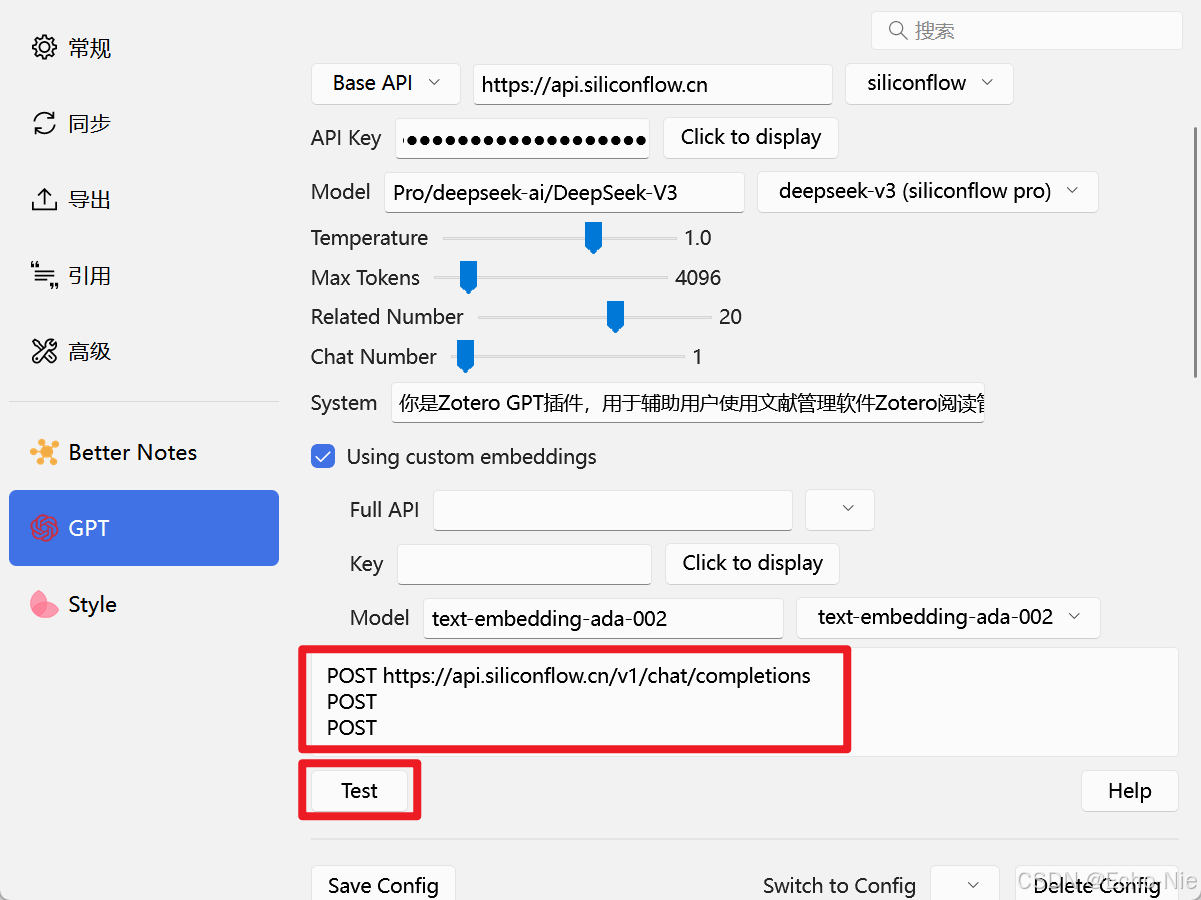Screen dimensions: 1201x900
Task: Open the Switch to Config dropdown
Action: [964, 885]
